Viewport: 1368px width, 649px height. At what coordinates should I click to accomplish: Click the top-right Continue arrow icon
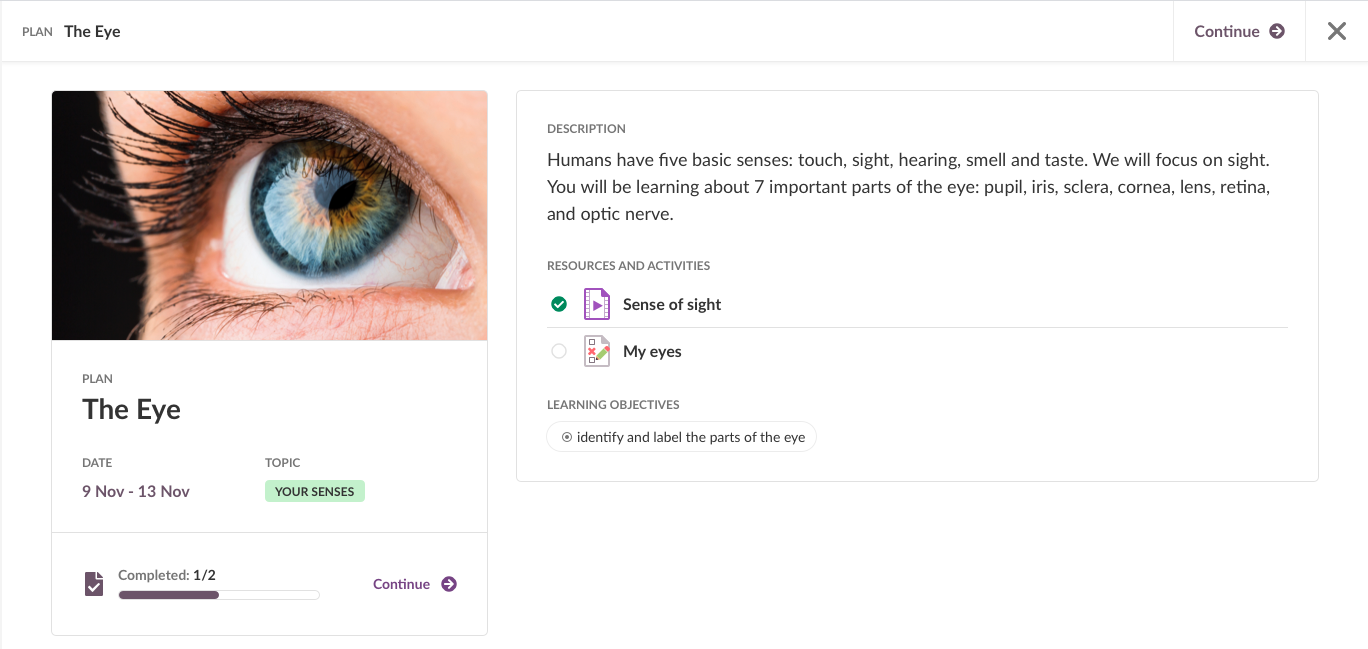(x=1277, y=31)
